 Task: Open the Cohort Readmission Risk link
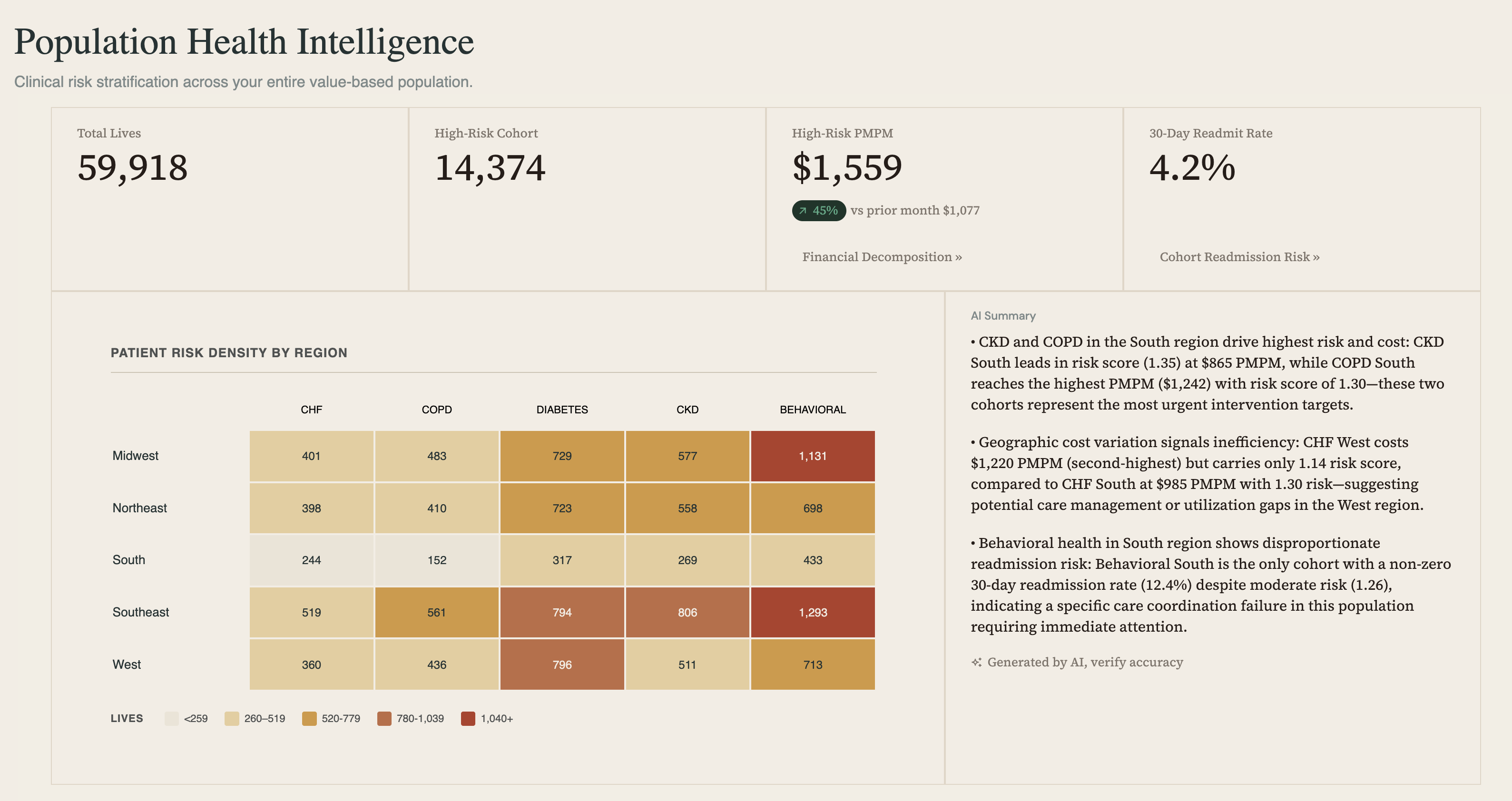[1239, 257]
